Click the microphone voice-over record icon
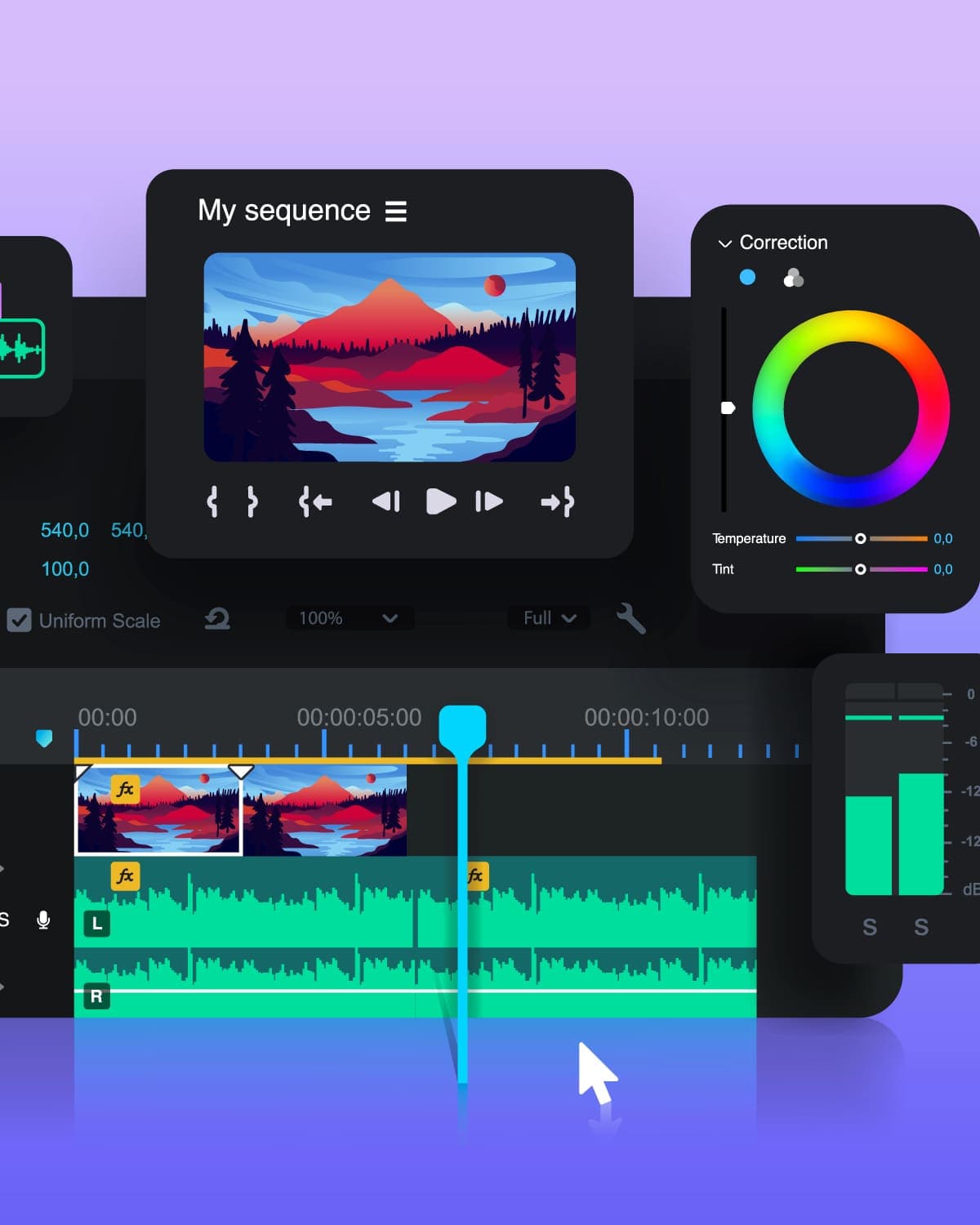The image size is (980, 1225). pyautogui.click(x=44, y=920)
